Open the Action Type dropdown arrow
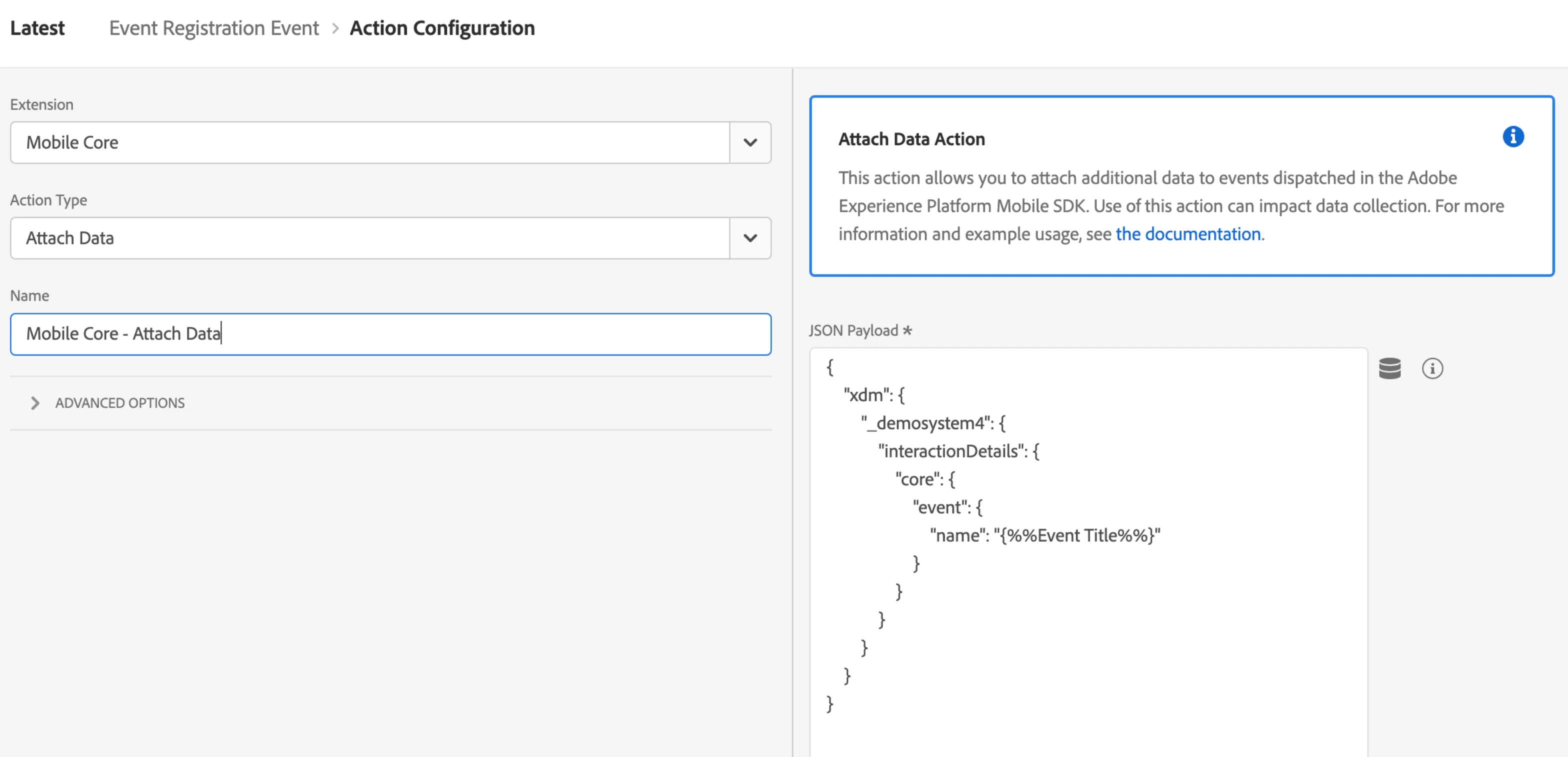 click(750, 238)
